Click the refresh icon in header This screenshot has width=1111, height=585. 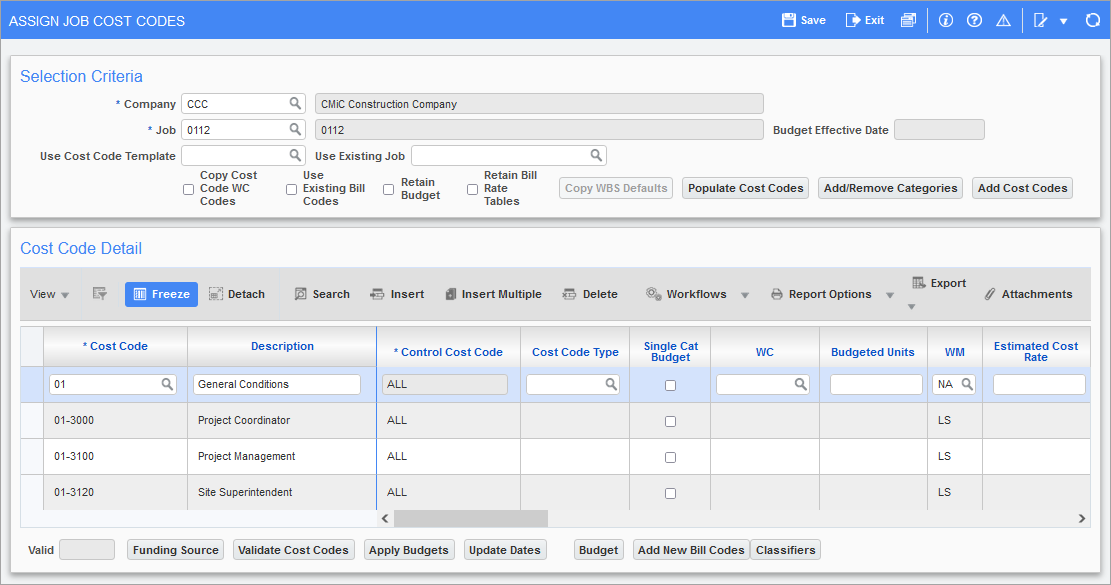1093,20
